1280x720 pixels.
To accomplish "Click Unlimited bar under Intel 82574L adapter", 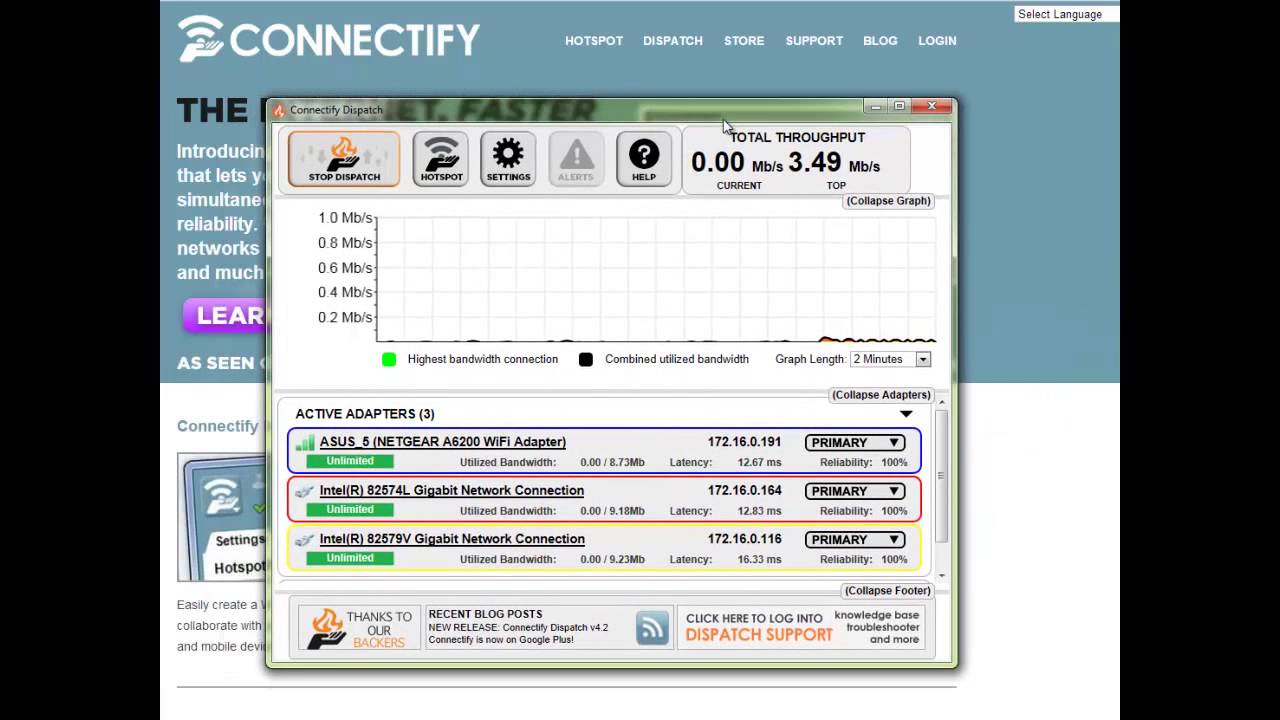I will [350, 509].
